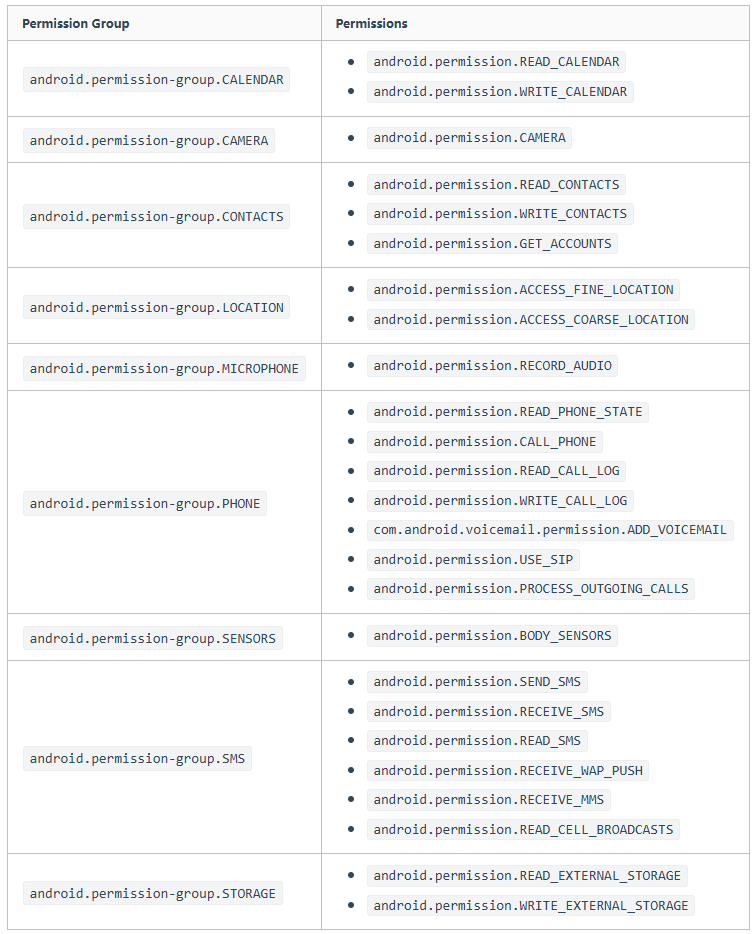754x934 pixels.
Task: Click the PROCESS_OUTGOING_CALLS permission
Action: point(531,589)
